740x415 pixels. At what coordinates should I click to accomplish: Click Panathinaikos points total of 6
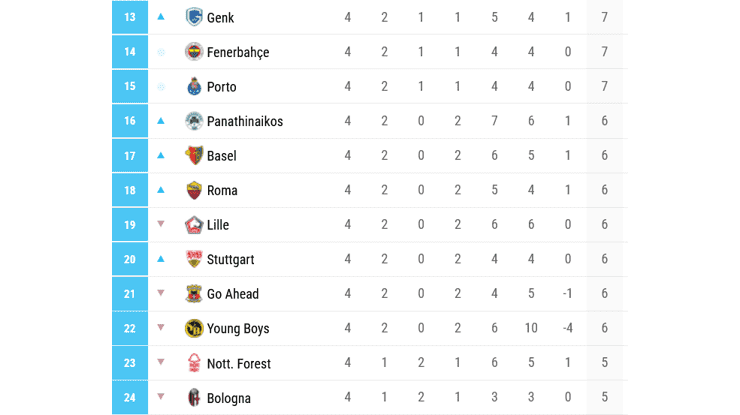click(605, 121)
